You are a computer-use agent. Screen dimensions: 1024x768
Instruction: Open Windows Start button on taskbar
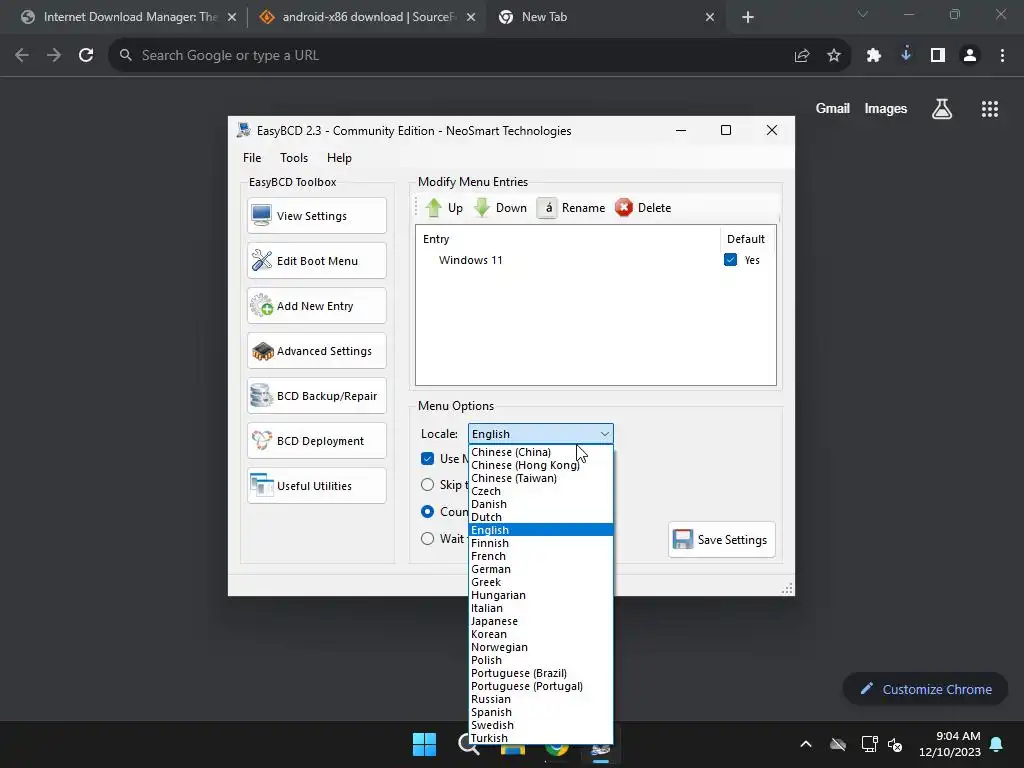[424, 744]
